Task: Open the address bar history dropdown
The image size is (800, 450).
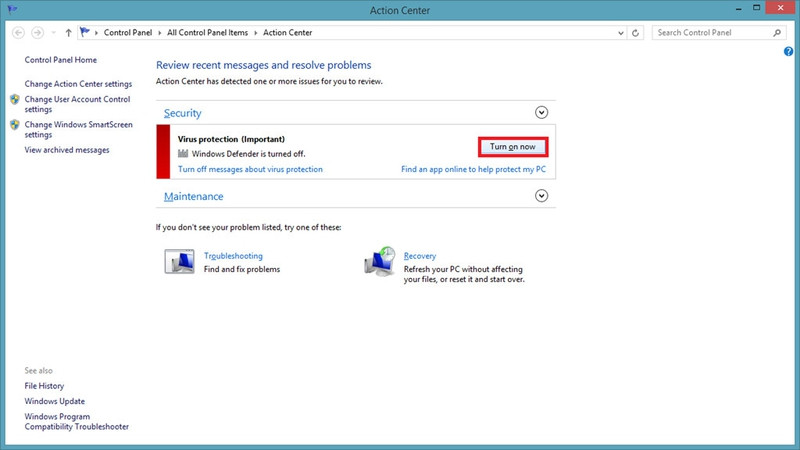Action: coord(619,33)
